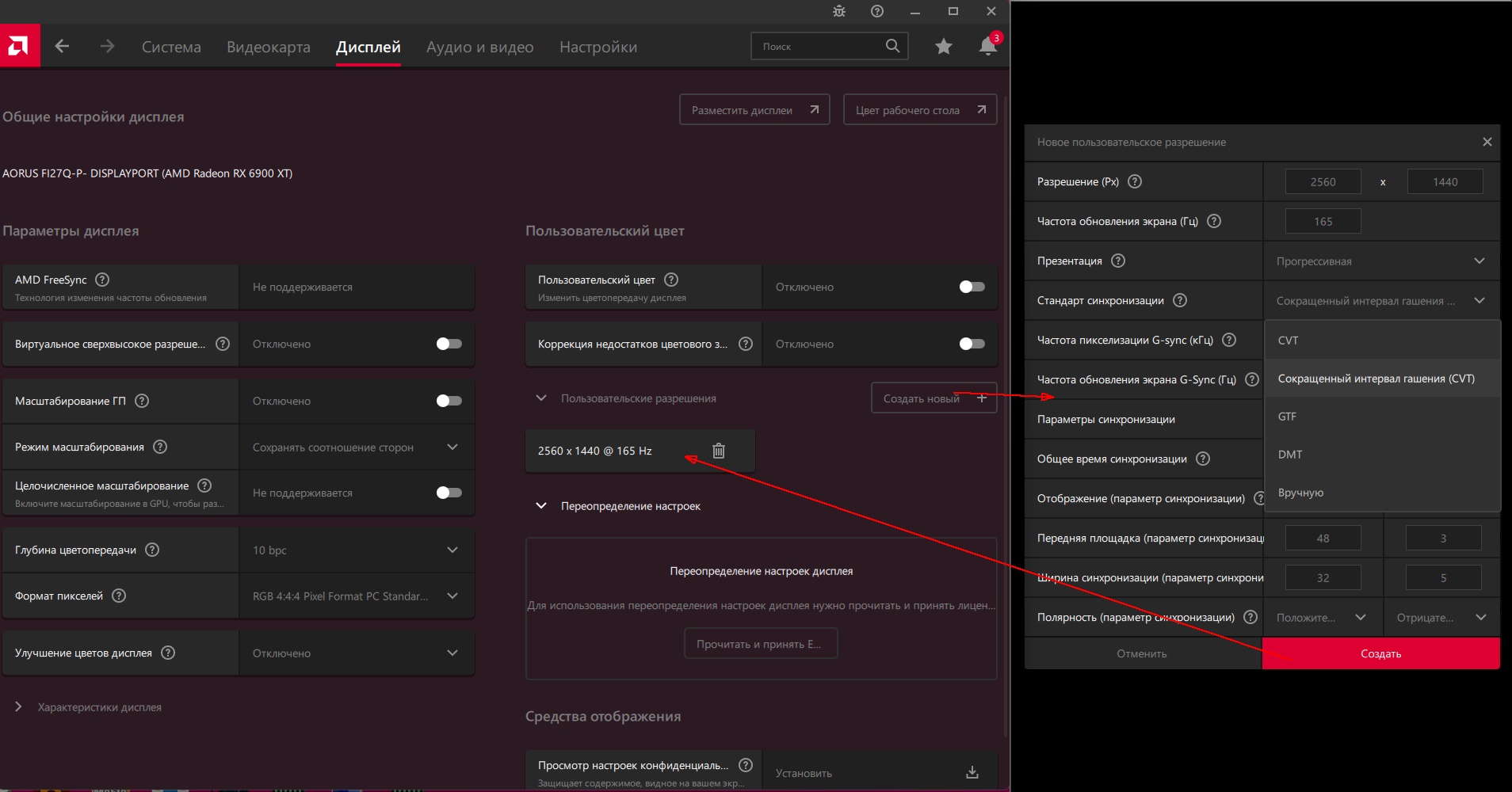Click Прочитать и принять EULA button

coord(761,644)
